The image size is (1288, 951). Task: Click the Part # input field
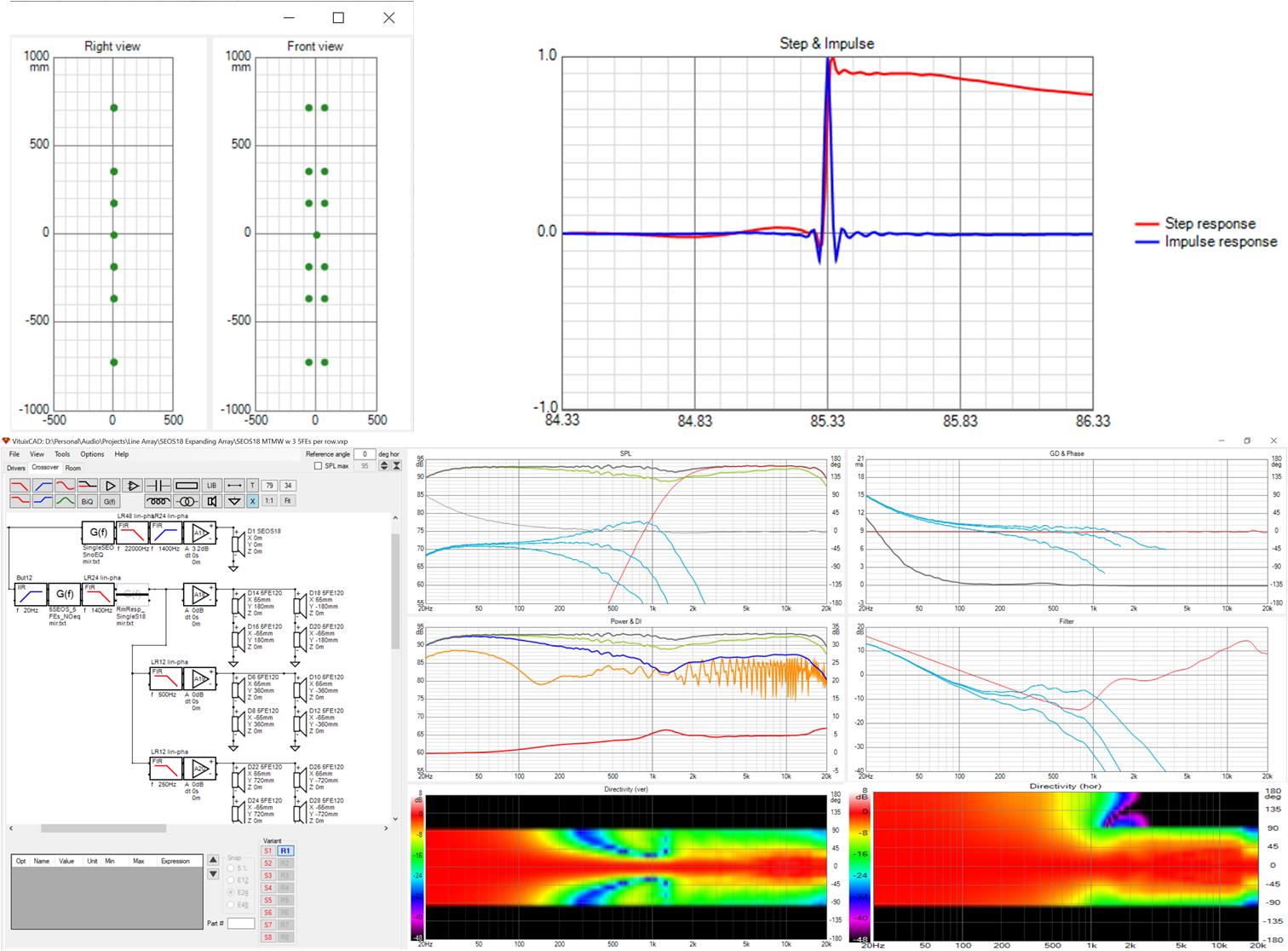point(241,924)
